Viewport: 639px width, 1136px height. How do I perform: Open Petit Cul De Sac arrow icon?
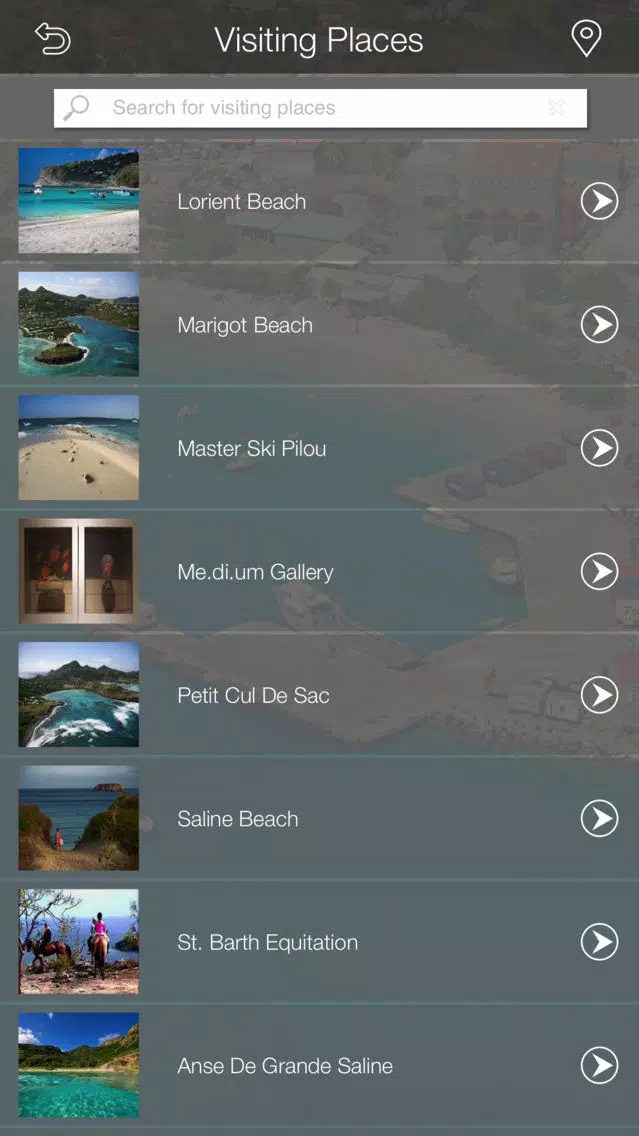click(x=599, y=695)
